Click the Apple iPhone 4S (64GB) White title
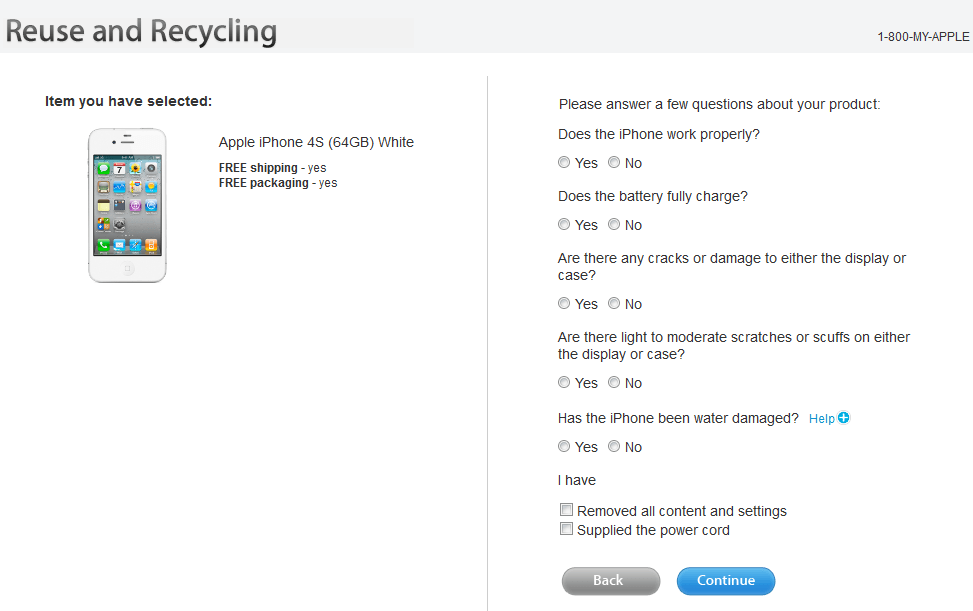The height and width of the screenshot is (611, 973). coord(316,142)
